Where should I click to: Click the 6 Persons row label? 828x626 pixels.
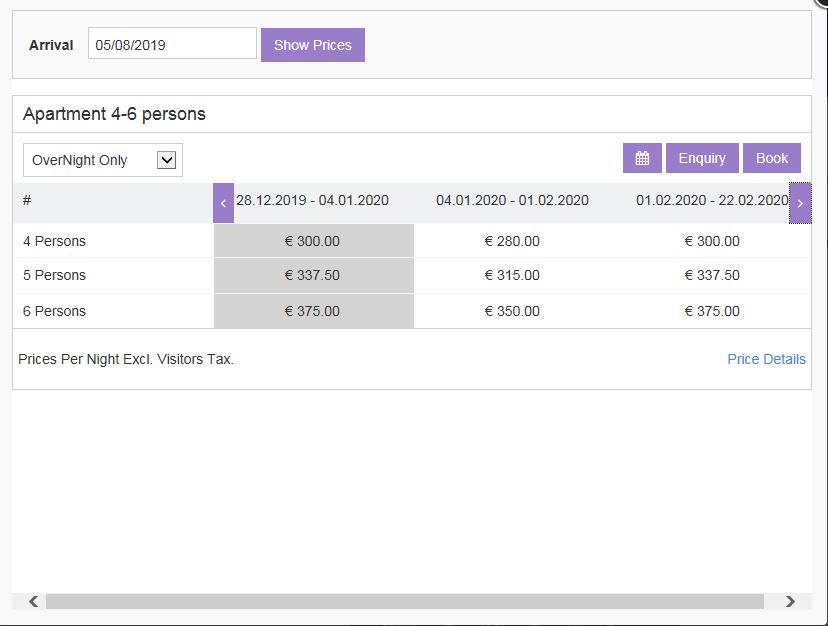coord(54,311)
